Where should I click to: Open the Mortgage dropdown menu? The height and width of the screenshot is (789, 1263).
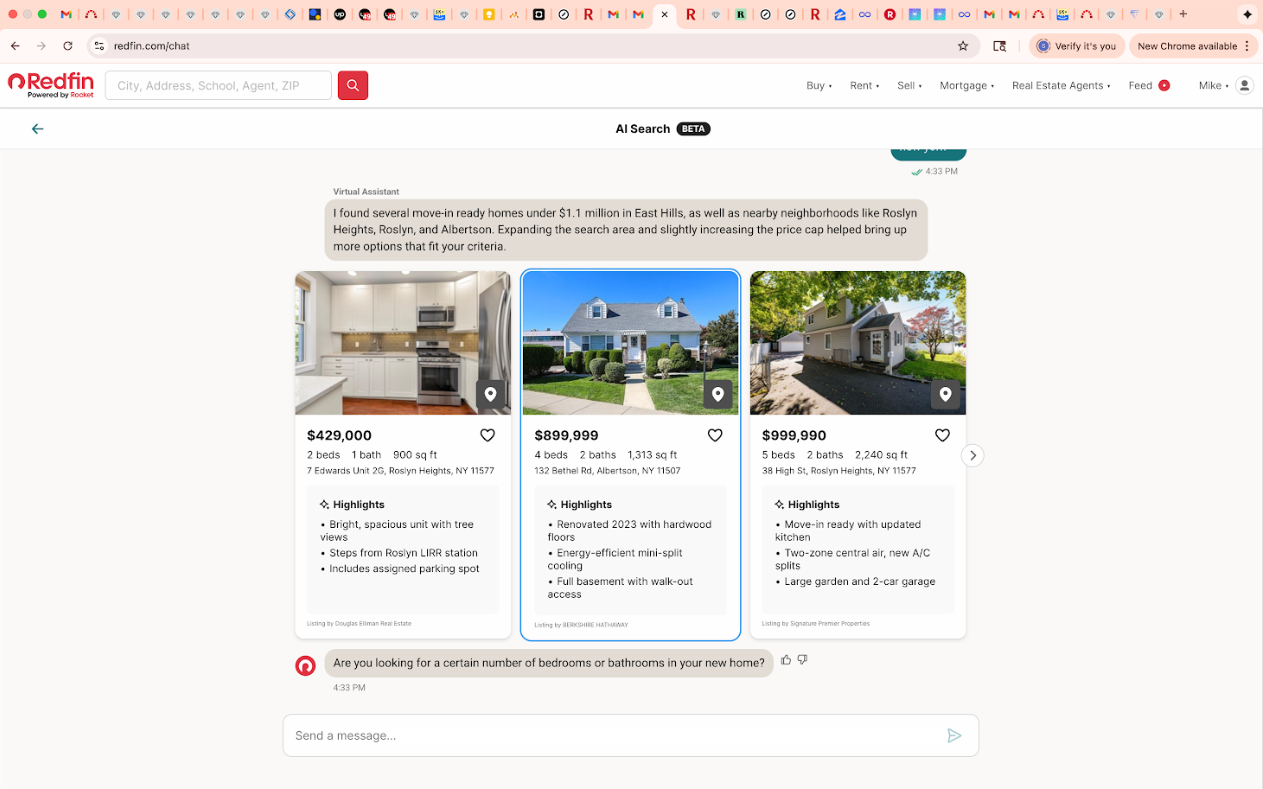pyautogui.click(x=966, y=86)
